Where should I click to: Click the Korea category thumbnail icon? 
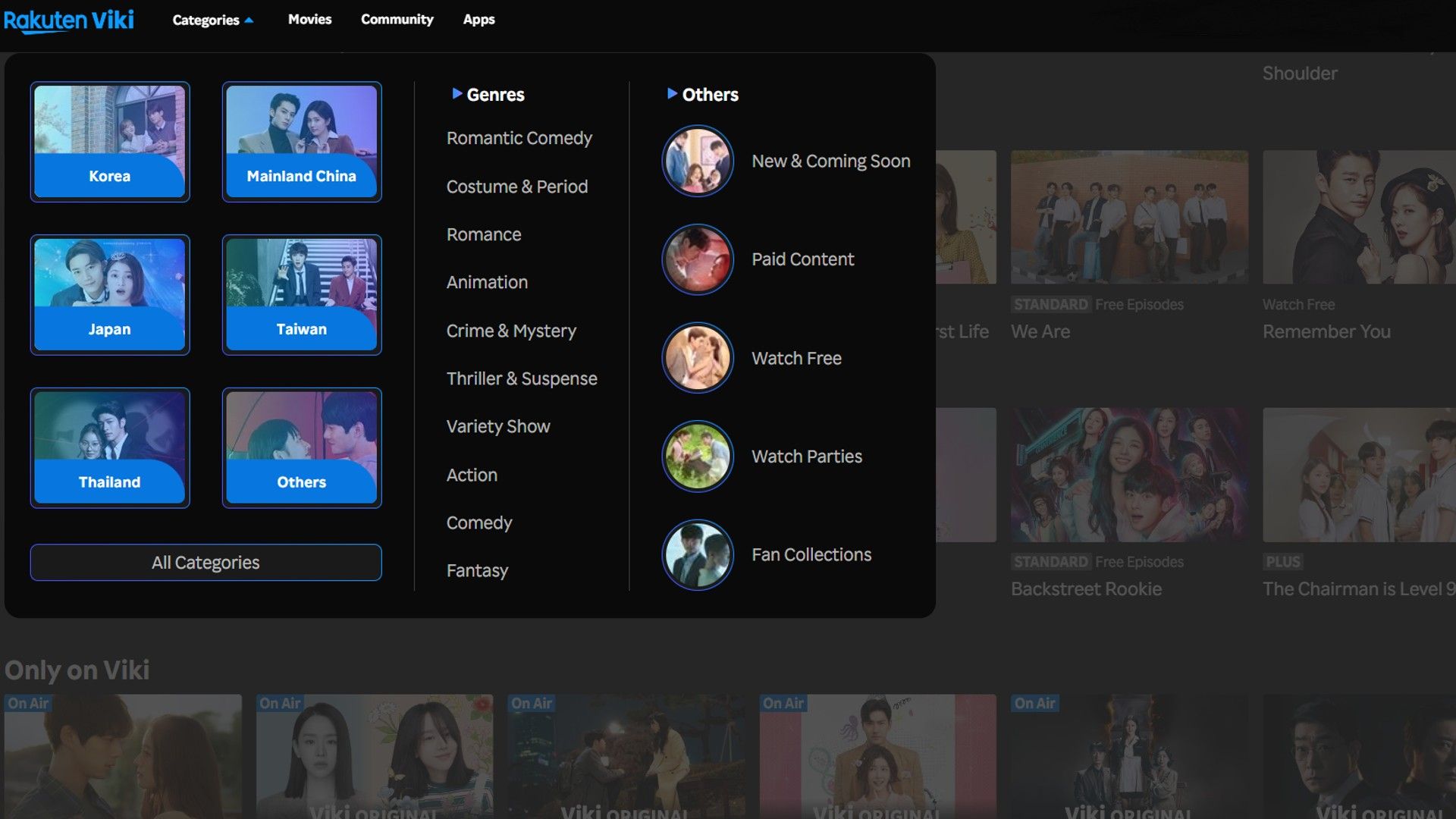[x=109, y=141]
